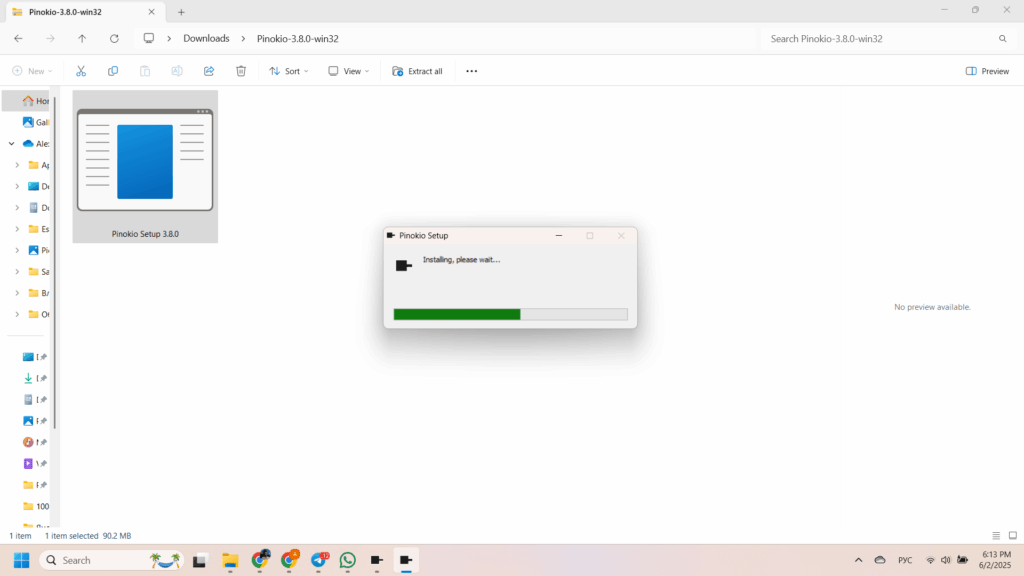
Task: Click the Copy icon in Explorer toolbar
Action: pyautogui.click(x=113, y=71)
